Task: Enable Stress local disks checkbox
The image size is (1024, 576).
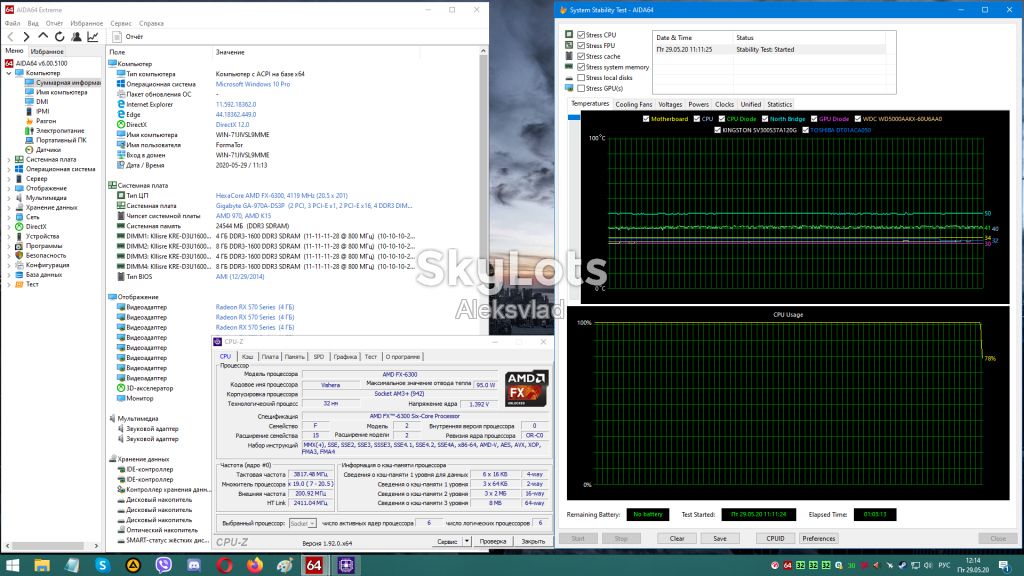Action: (x=581, y=78)
